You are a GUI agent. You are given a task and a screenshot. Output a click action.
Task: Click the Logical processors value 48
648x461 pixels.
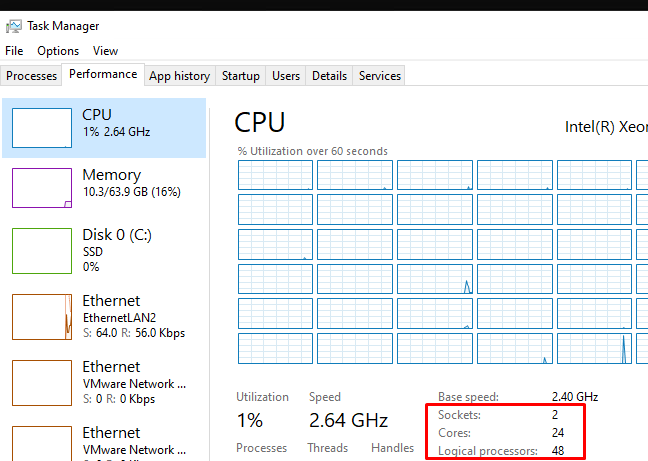(x=558, y=451)
